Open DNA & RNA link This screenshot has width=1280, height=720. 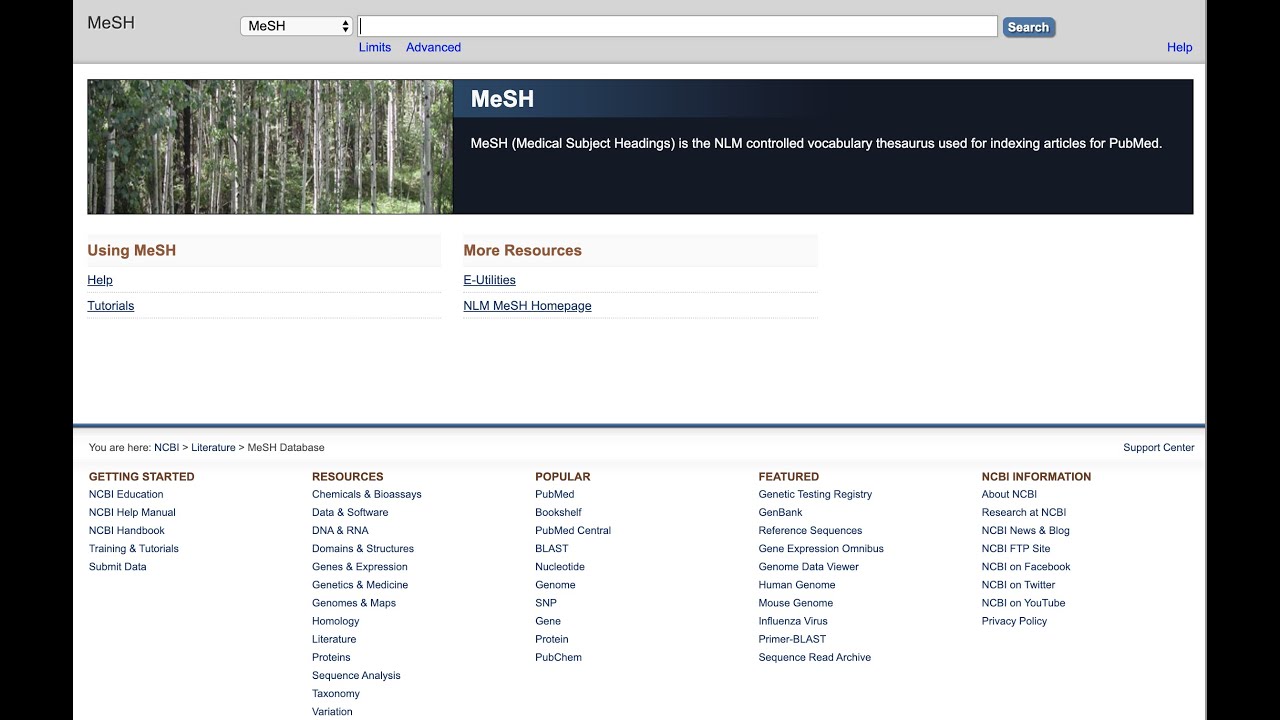click(340, 530)
